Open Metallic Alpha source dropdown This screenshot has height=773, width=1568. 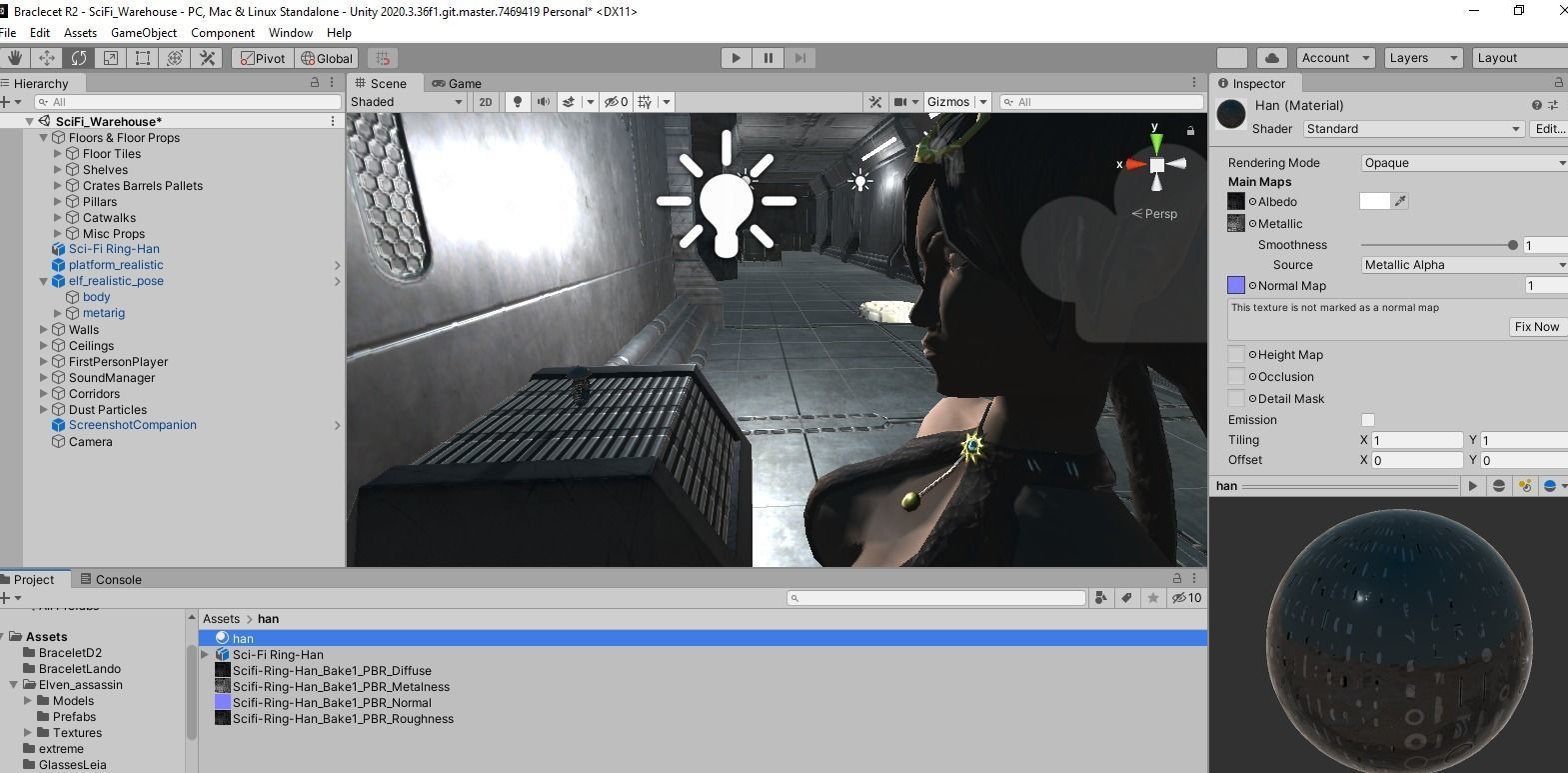1464,265
